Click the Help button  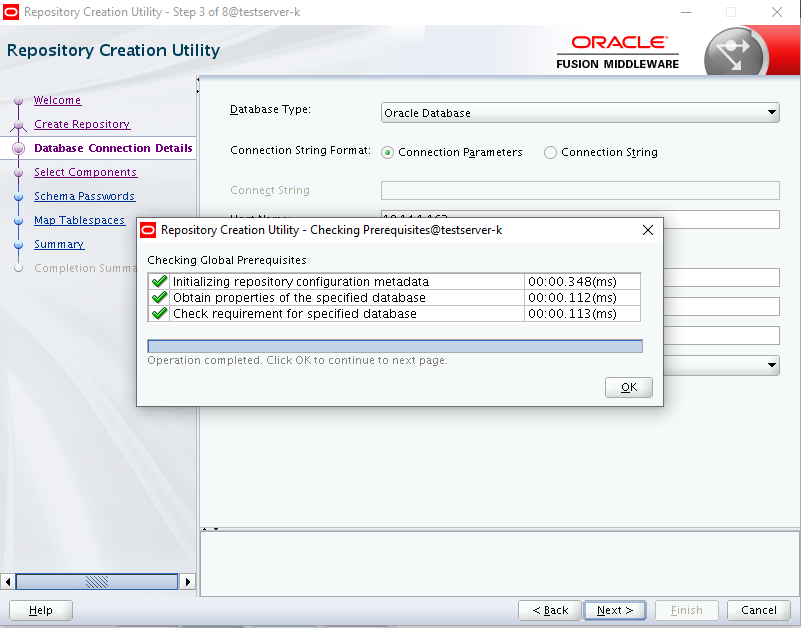click(x=41, y=610)
